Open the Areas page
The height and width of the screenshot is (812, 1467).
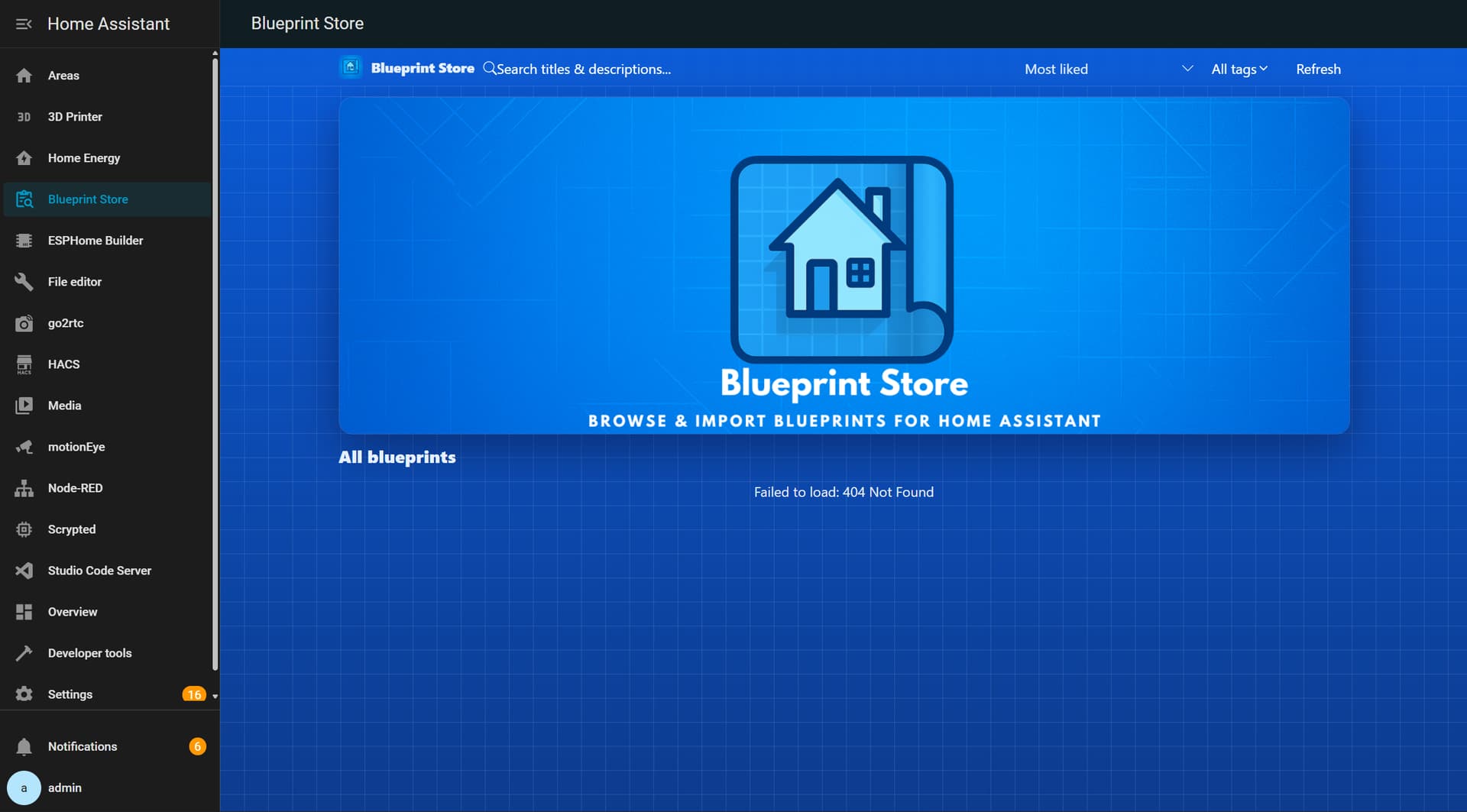107,76
